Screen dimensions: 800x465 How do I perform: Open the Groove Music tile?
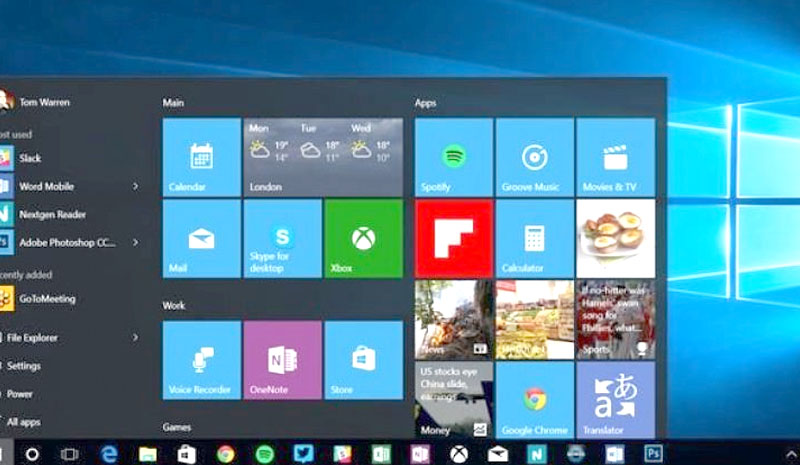(x=535, y=157)
